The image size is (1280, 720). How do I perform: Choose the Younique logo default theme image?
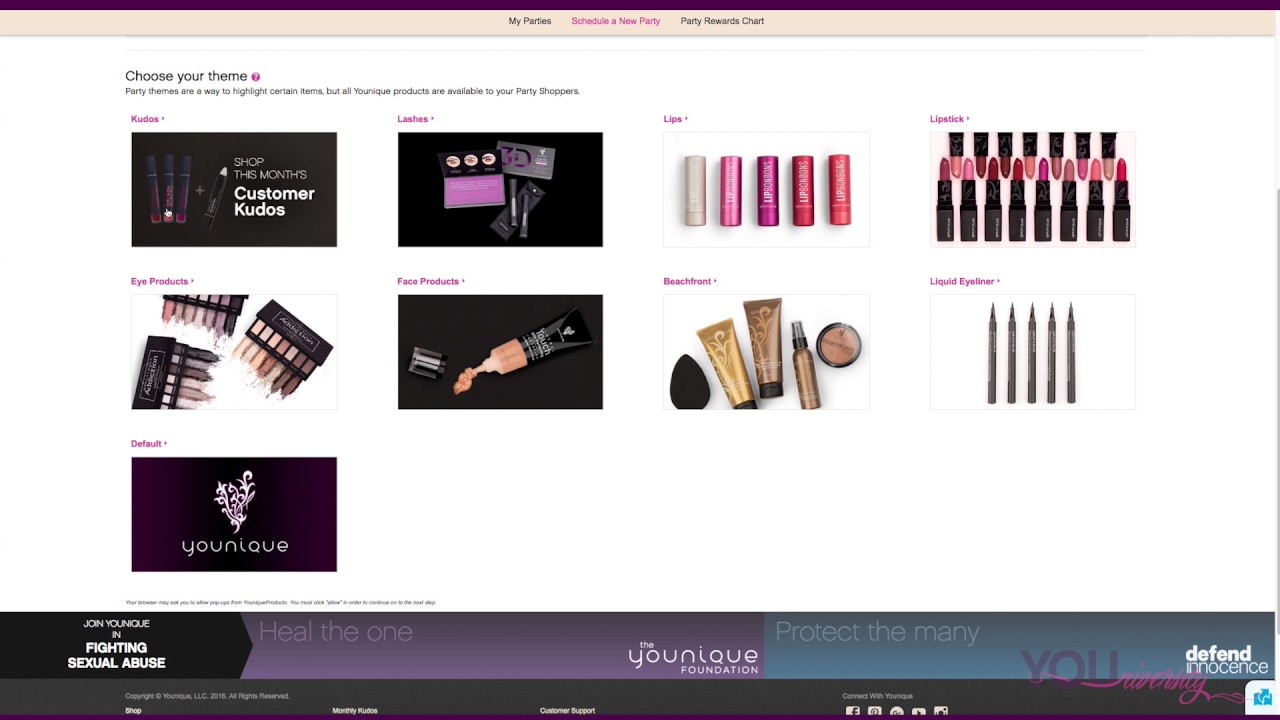tap(234, 514)
